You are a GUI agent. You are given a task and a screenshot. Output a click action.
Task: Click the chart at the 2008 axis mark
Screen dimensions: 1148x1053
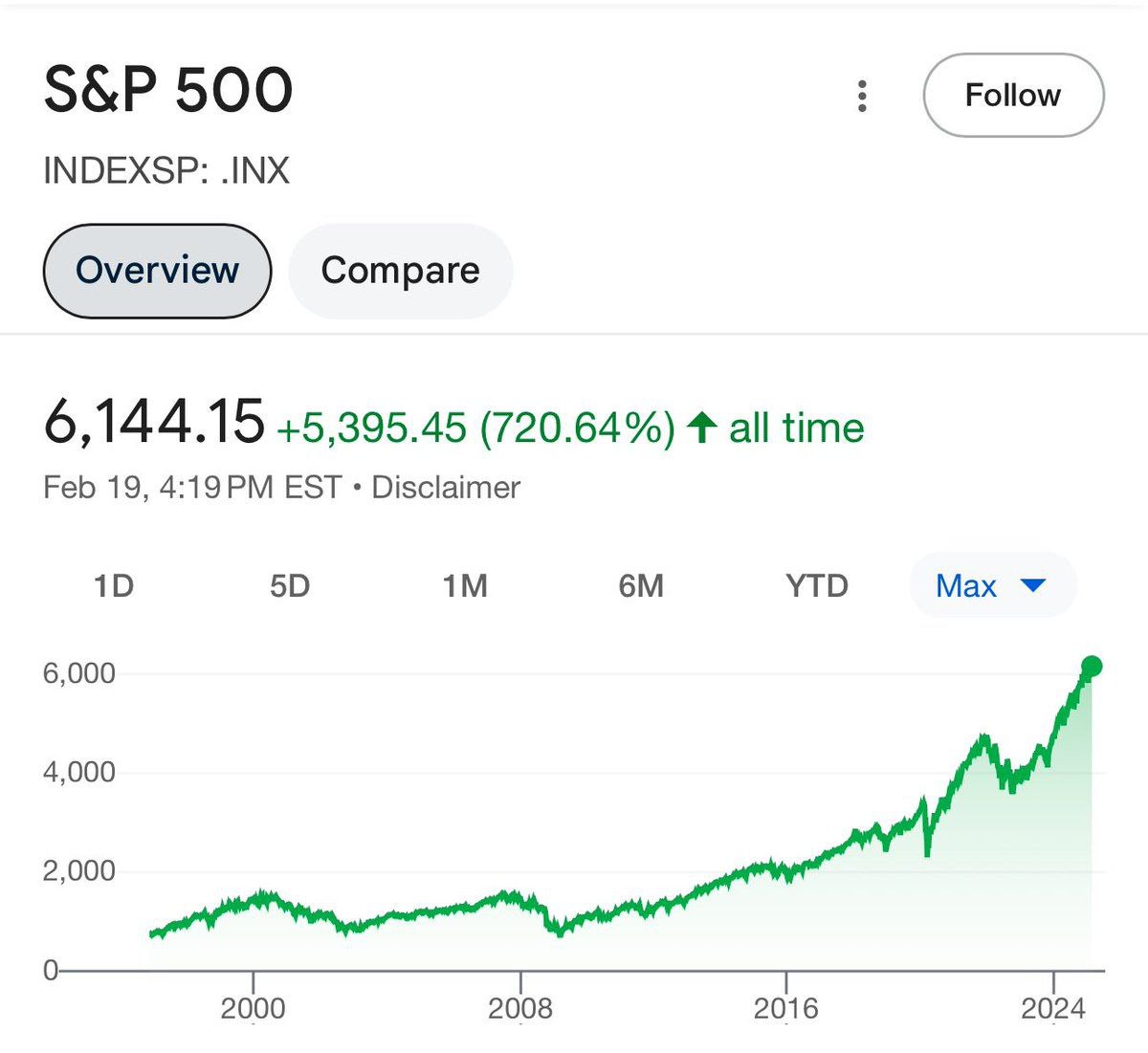pyautogui.click(x=521, y=972)
